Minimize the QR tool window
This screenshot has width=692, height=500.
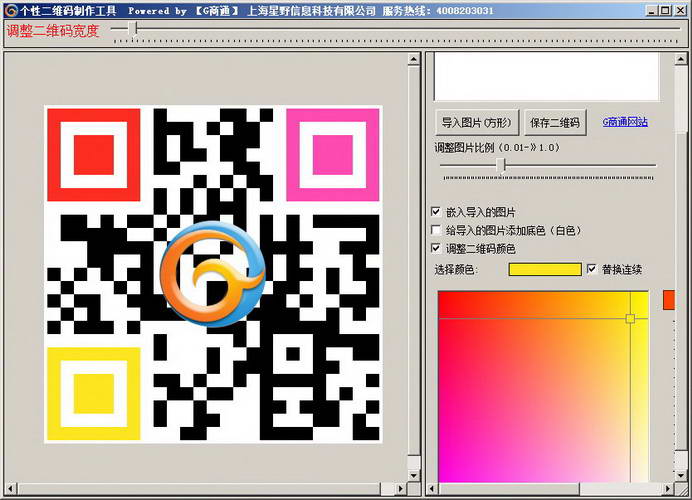[x=652, y=11]
